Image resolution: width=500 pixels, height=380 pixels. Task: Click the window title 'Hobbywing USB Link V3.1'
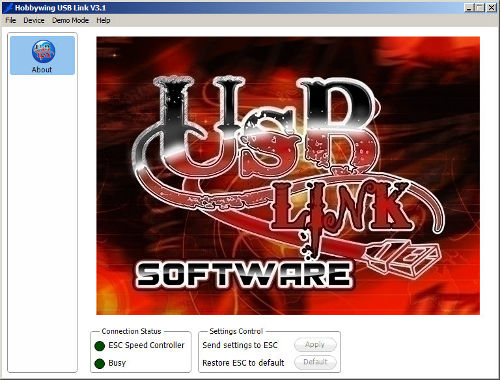click(x=60, y=8)
